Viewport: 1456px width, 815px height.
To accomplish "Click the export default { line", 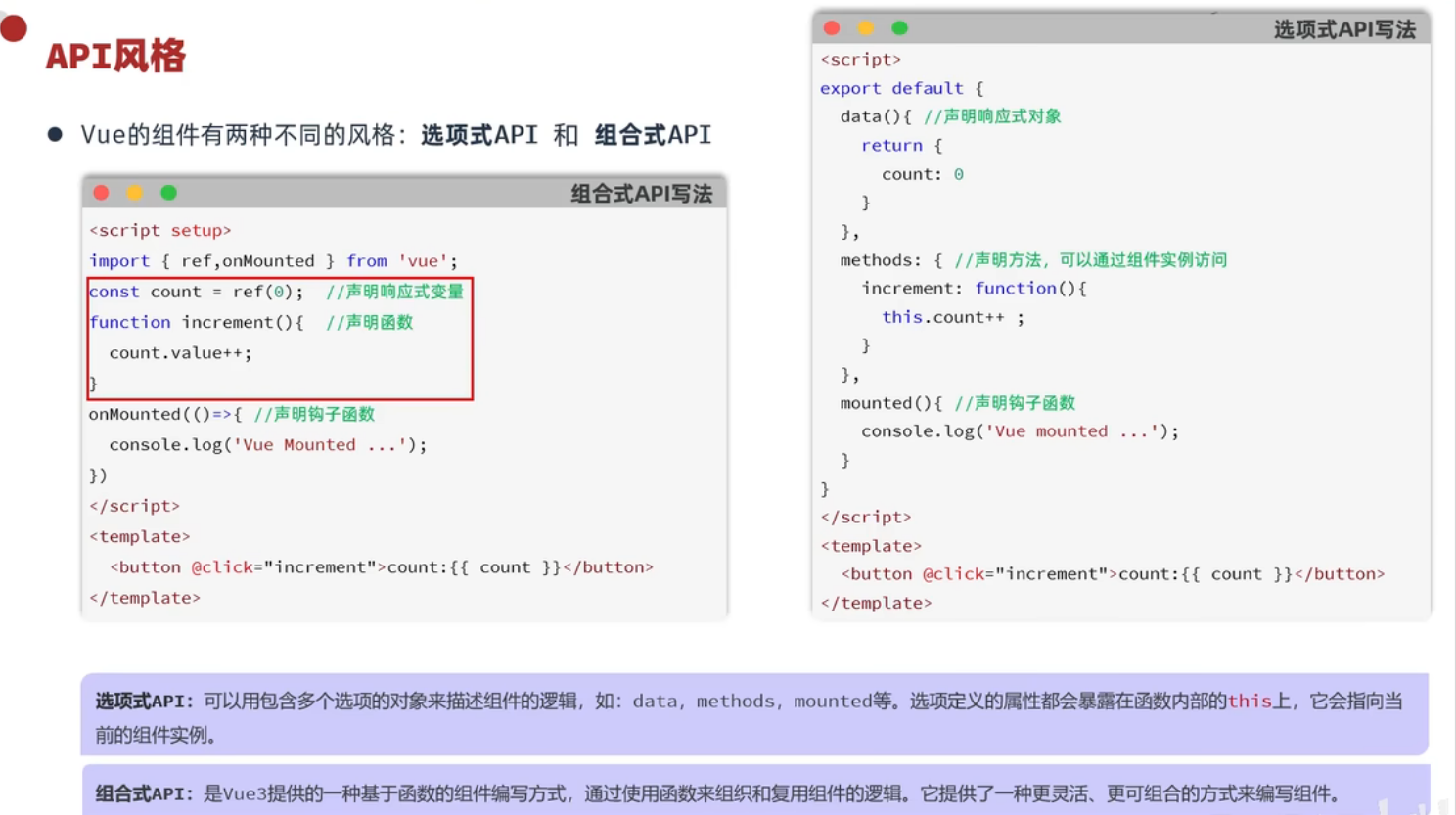I will [901, 88].
